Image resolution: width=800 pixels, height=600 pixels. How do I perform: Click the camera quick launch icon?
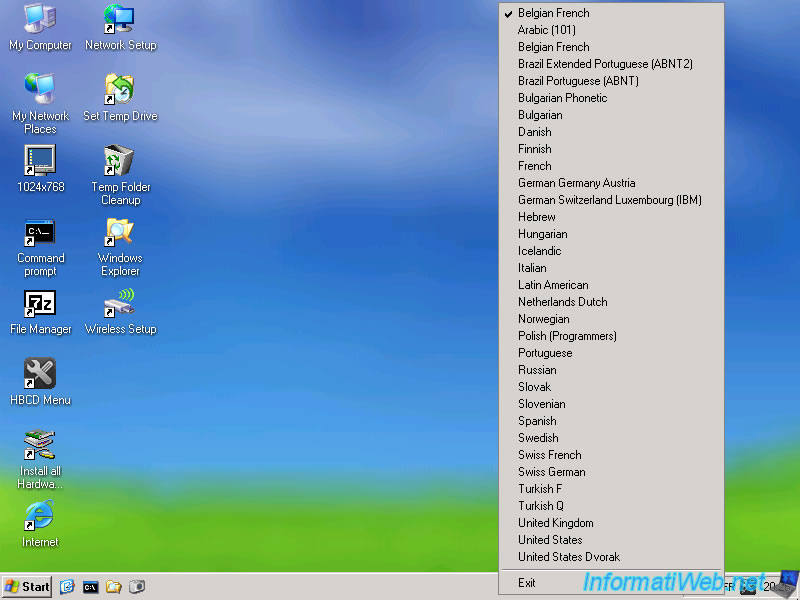tap(137, 587)
